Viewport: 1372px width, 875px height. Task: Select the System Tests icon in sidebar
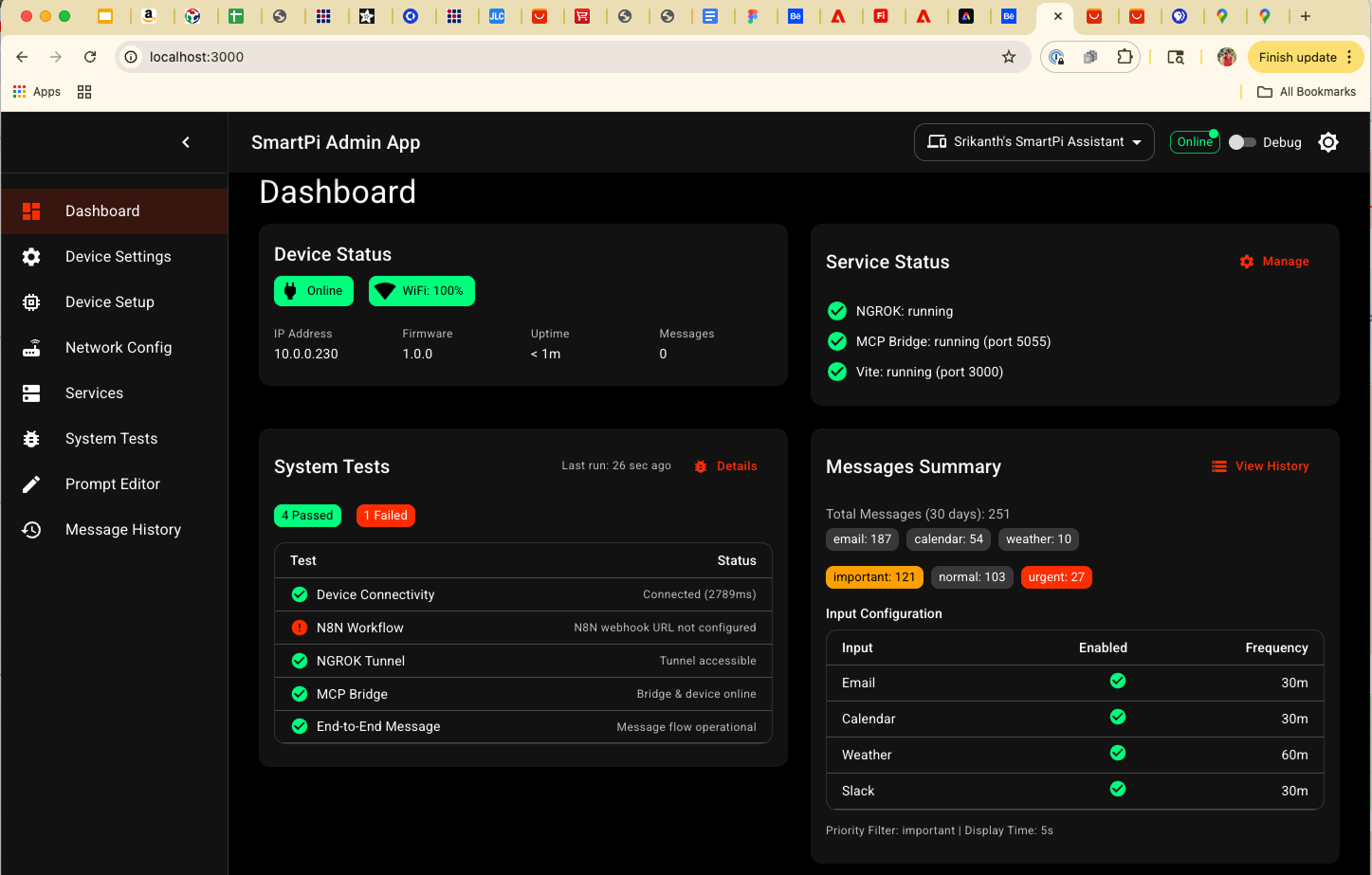click(x=31, y=438)
